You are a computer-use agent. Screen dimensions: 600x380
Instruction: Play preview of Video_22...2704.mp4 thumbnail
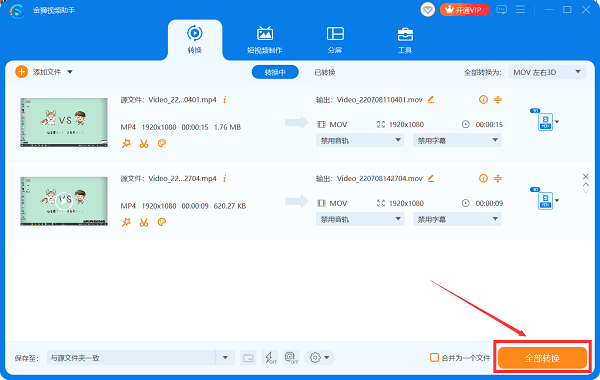(x=64, y=201)
